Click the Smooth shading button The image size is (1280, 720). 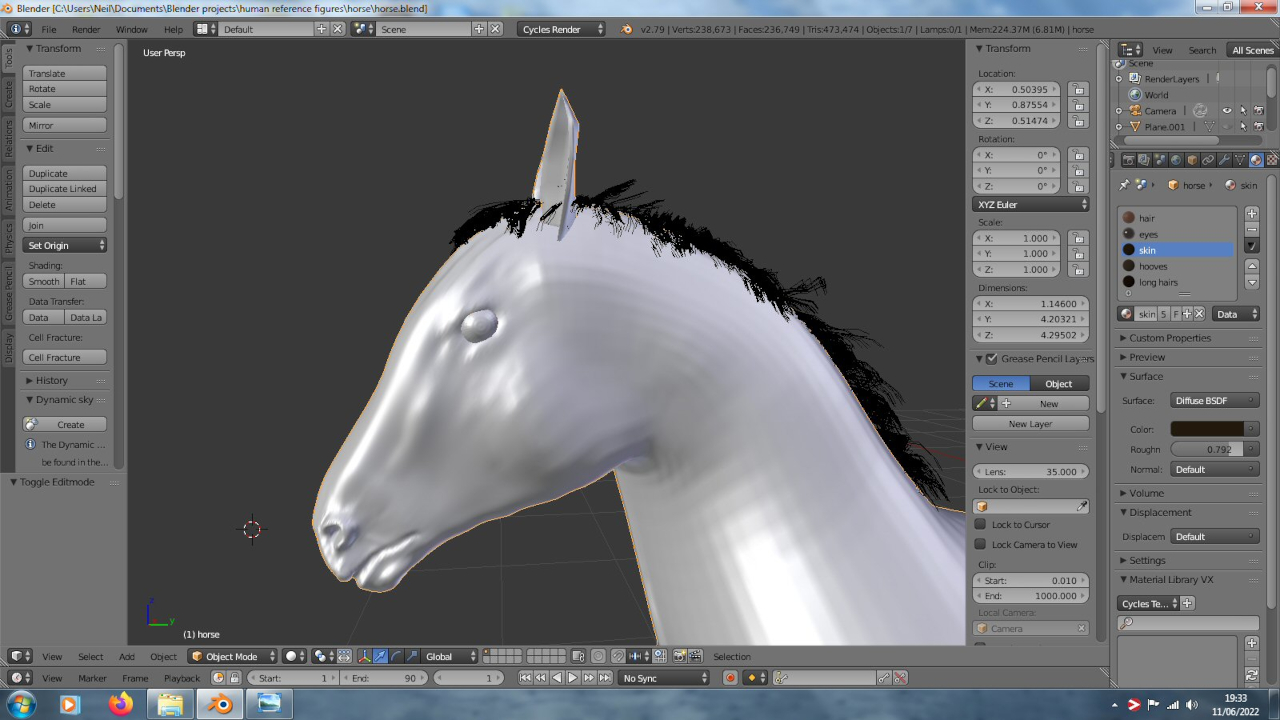44,282
